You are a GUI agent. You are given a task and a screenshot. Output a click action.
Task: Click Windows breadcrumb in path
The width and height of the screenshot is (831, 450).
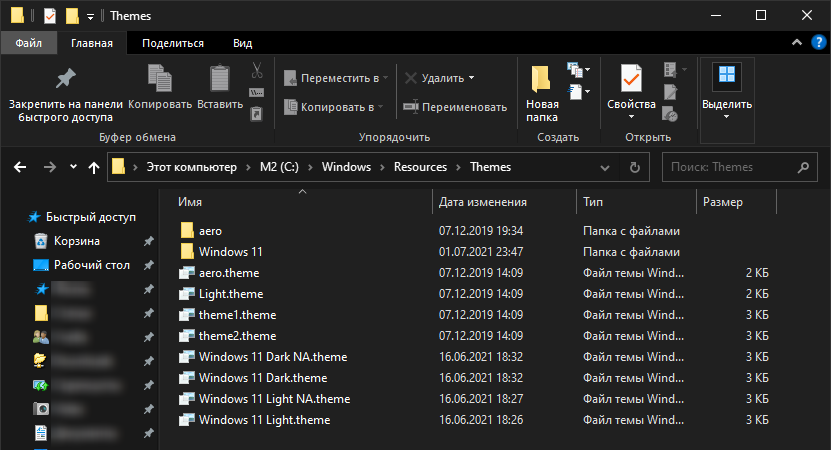coord(346,167)
